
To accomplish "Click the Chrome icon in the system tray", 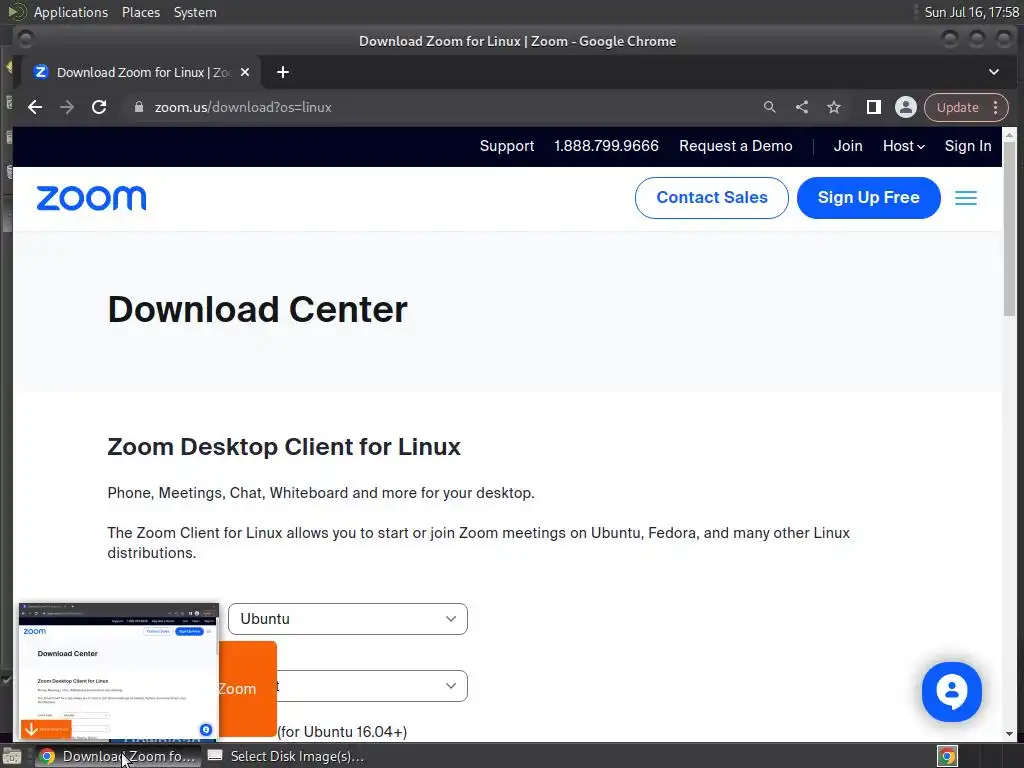I will point(947,756).
